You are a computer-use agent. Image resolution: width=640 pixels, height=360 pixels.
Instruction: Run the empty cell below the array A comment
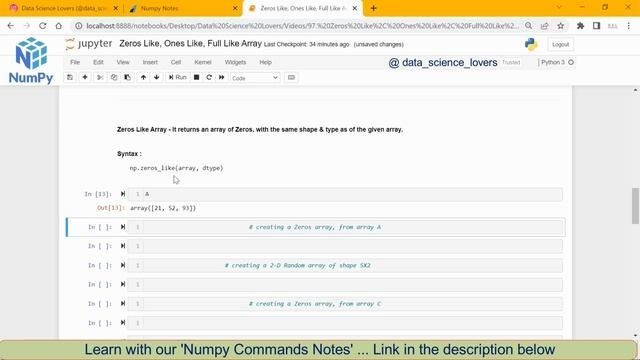coord(123,246)
